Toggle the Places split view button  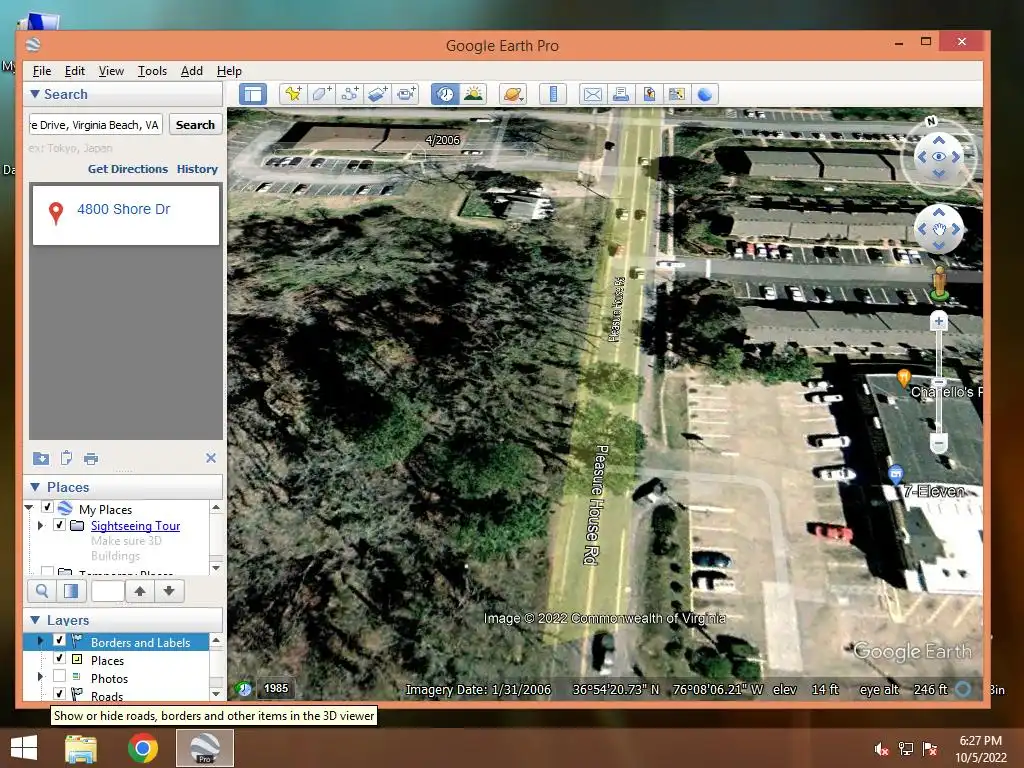coord(71,591)
